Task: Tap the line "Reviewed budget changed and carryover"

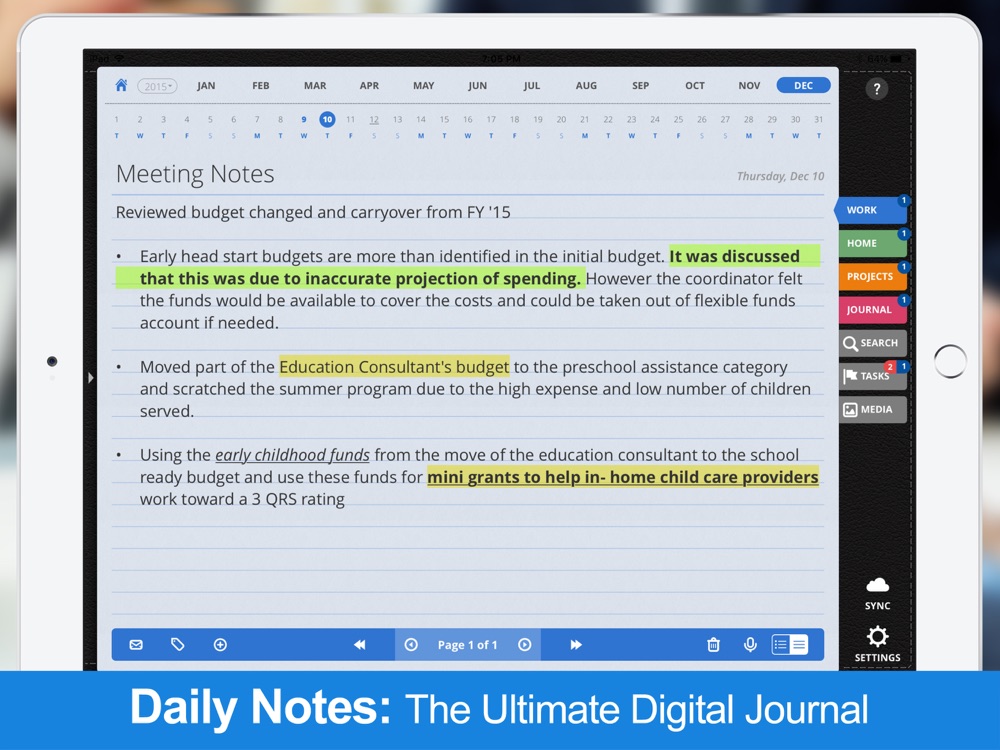Action: pyautogui.click(x=313, y=212)
